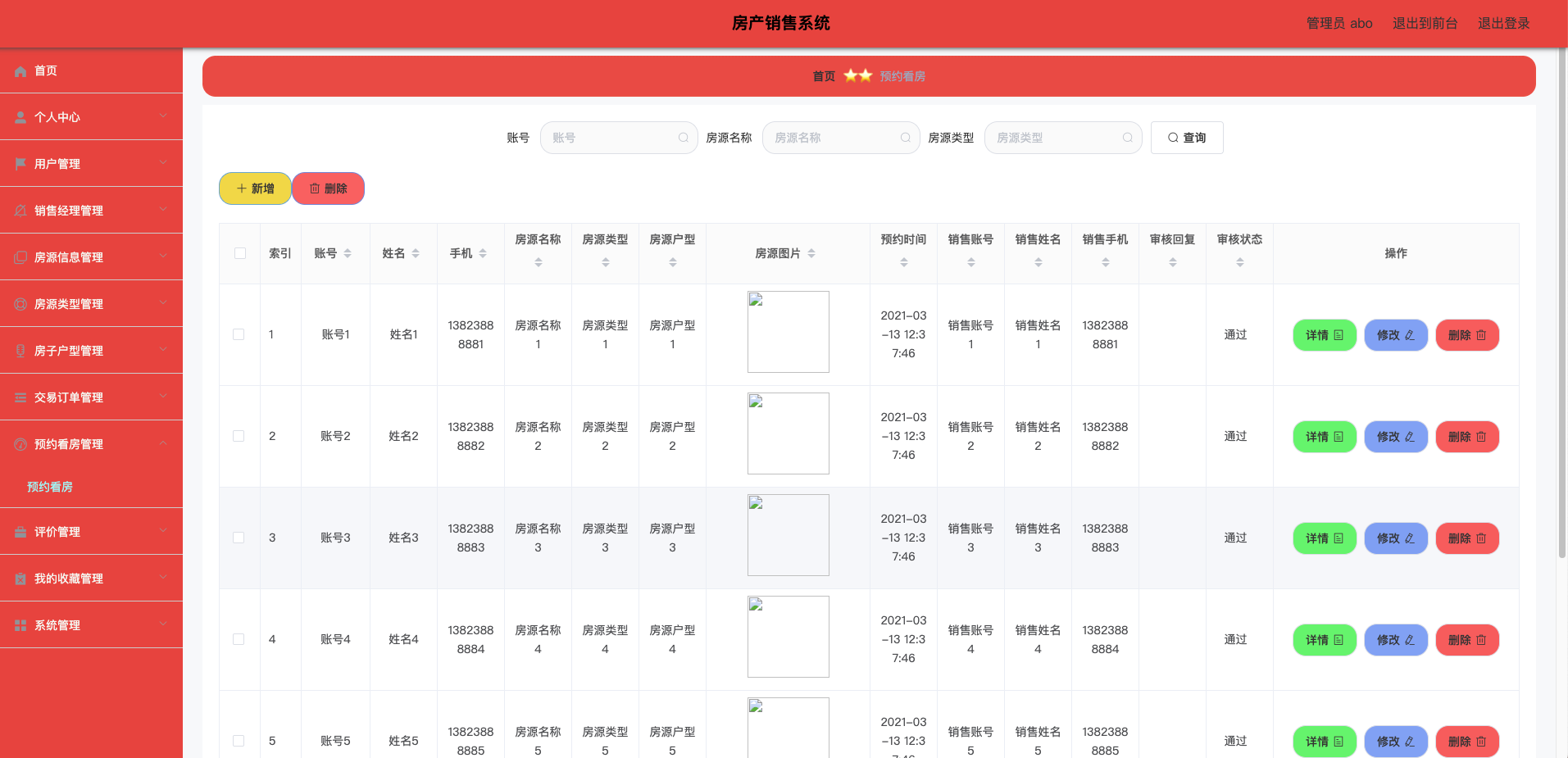Click the sort arrows on 账号 column
Viewport: 1568px width, 758px height.
point(348,254)
